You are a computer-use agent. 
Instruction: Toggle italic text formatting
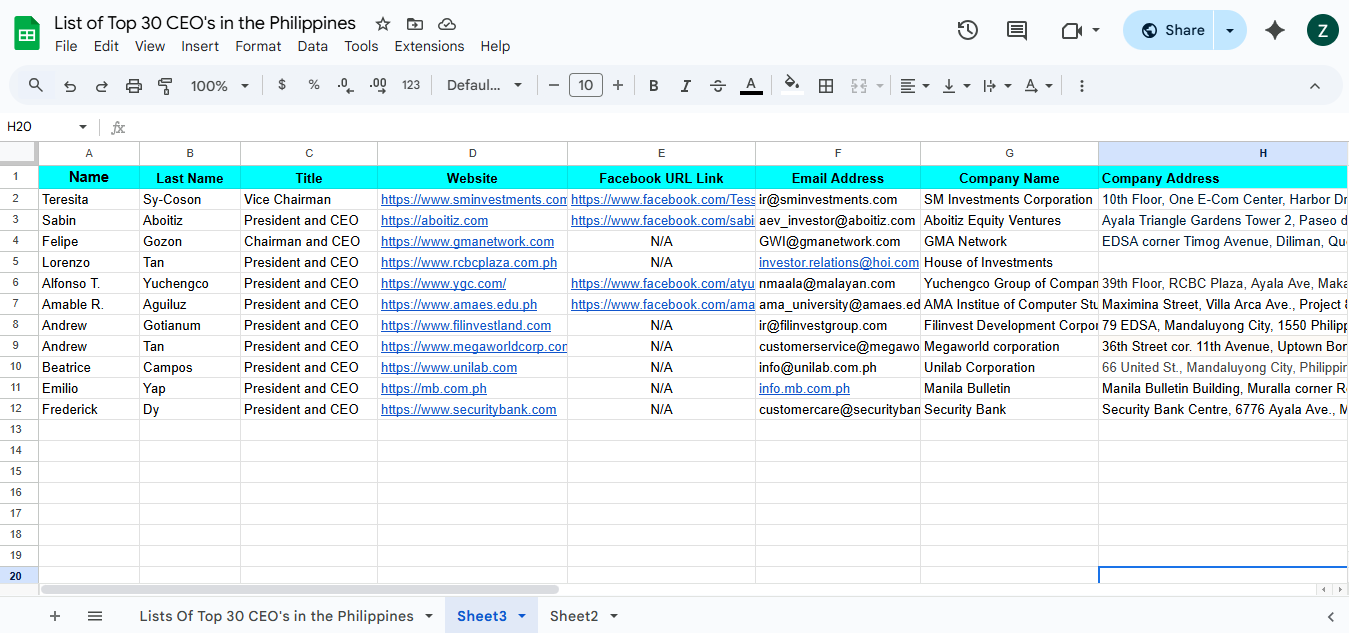click(x=686, y=86)
